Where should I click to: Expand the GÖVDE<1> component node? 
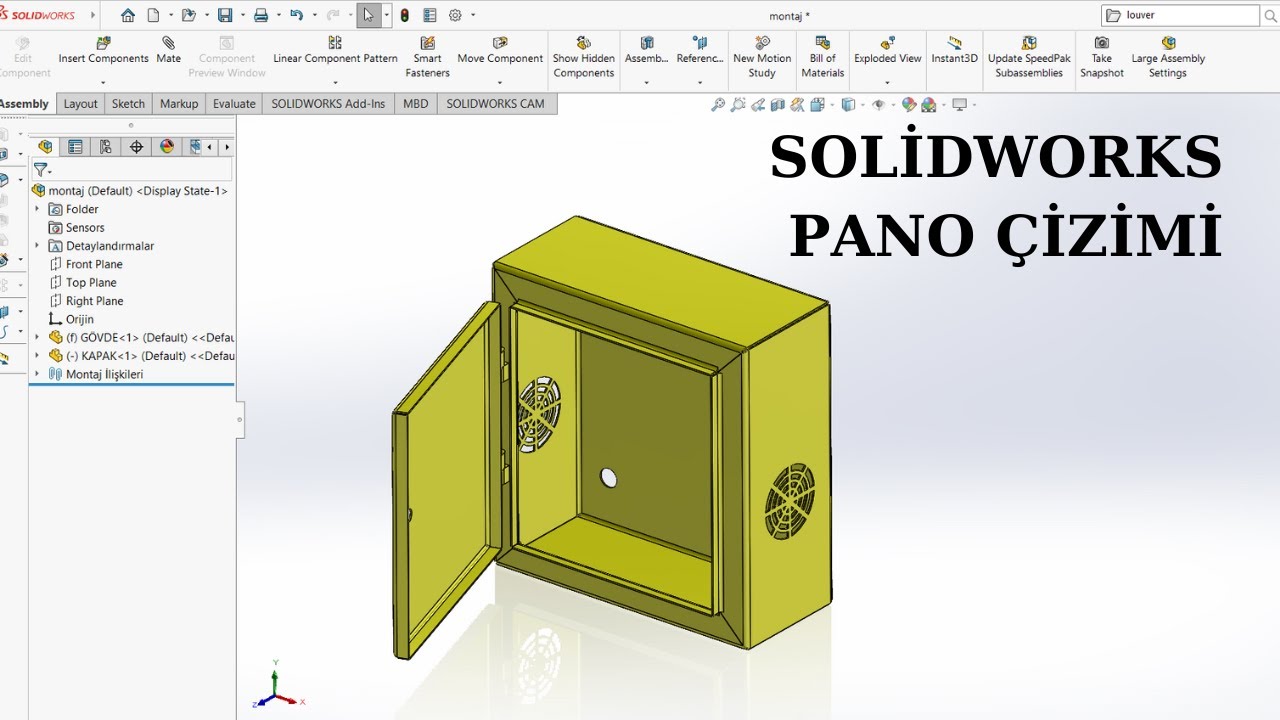tap(38, 337)
